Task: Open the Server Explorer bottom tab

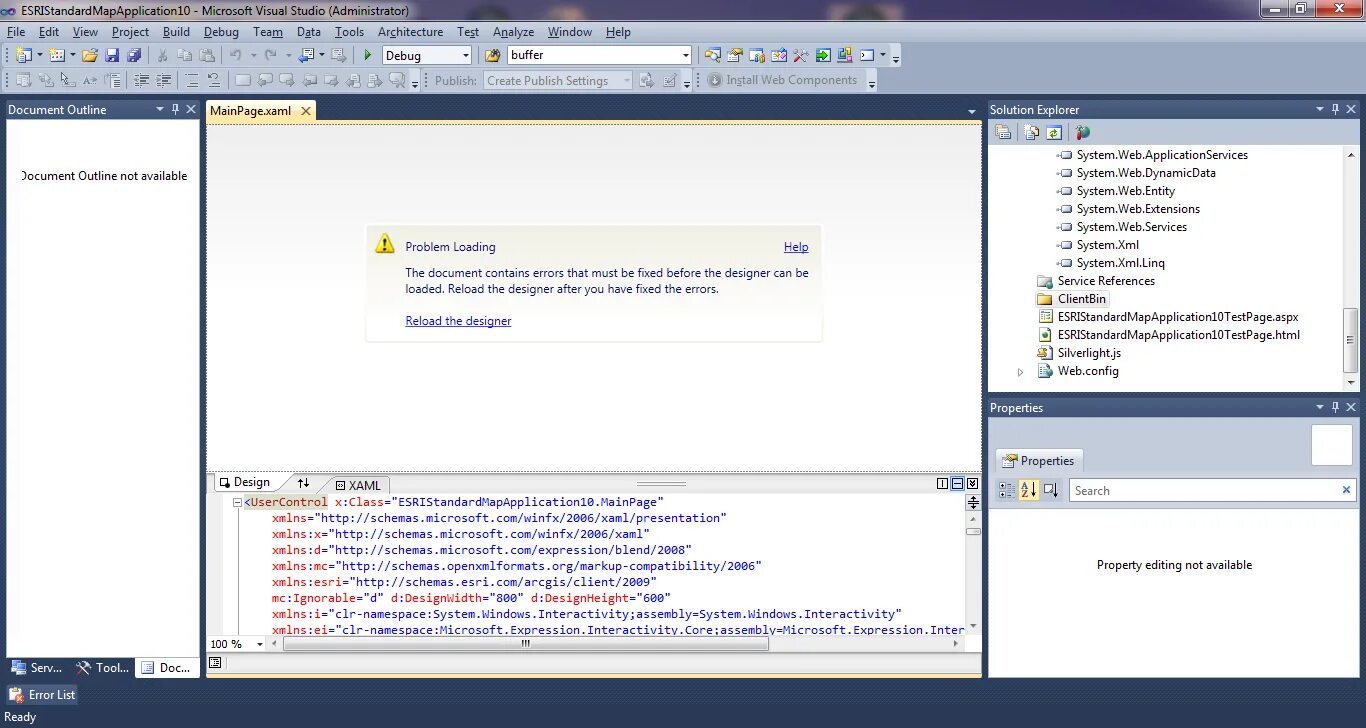Action: pos(36,668)
